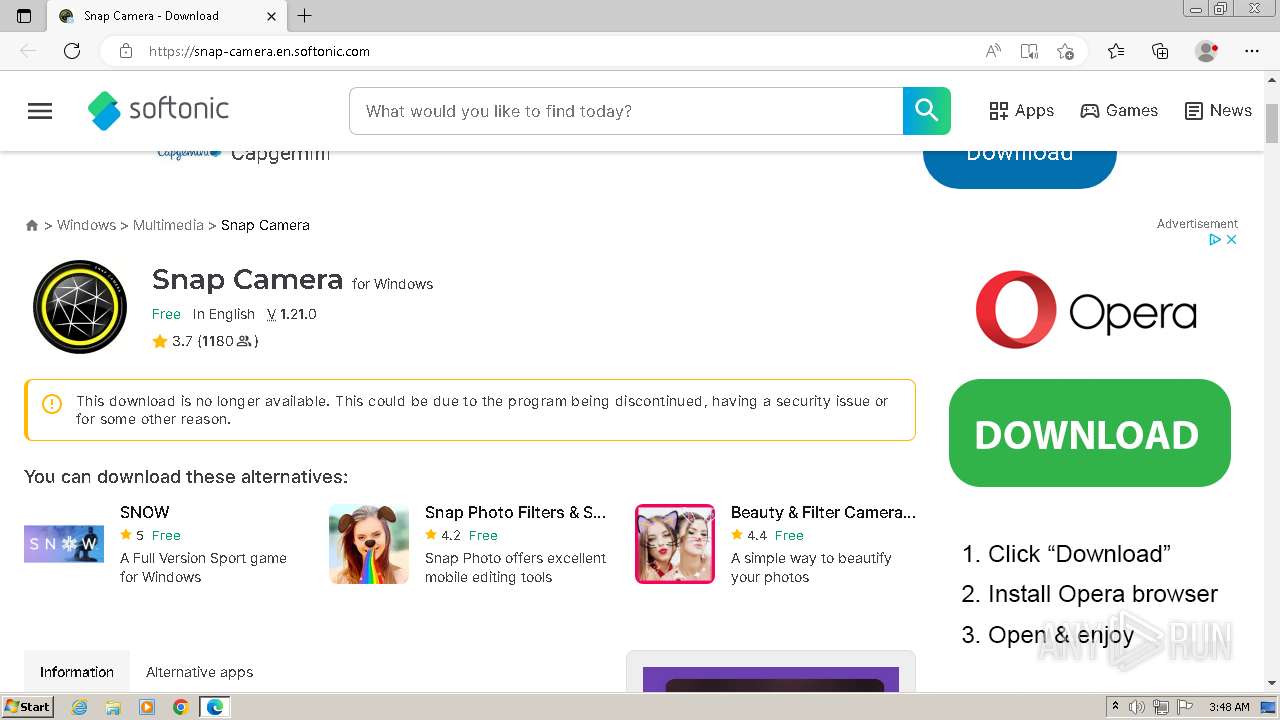
Task: Click the Opera logo in advertisement
Action: (x=1086, y=309)
